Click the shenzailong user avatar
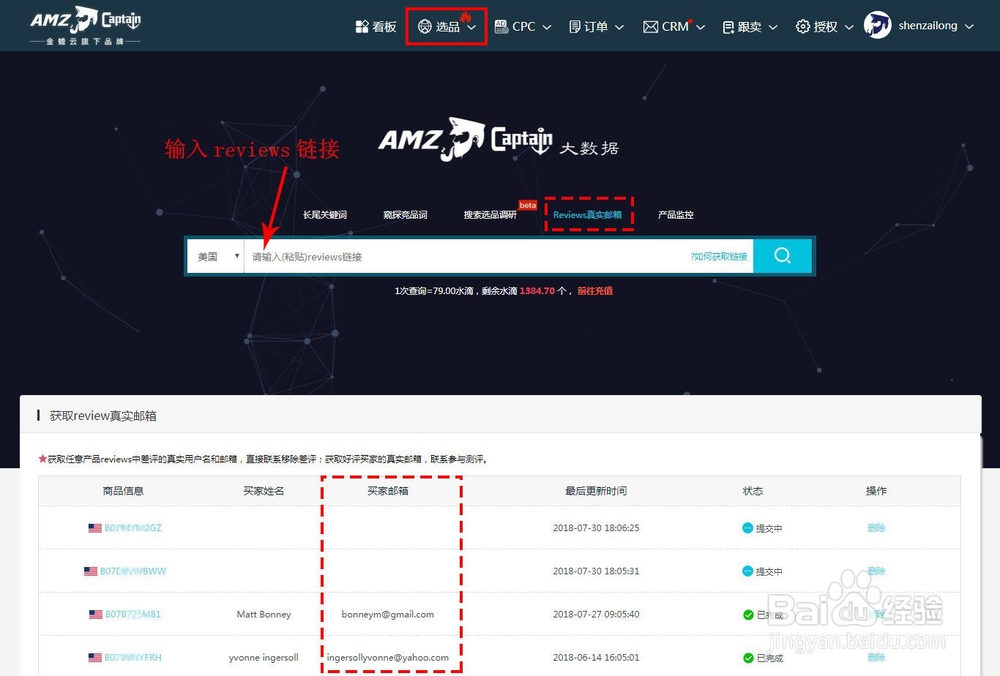Viewport: 1000px width, 676px height. 877,25
